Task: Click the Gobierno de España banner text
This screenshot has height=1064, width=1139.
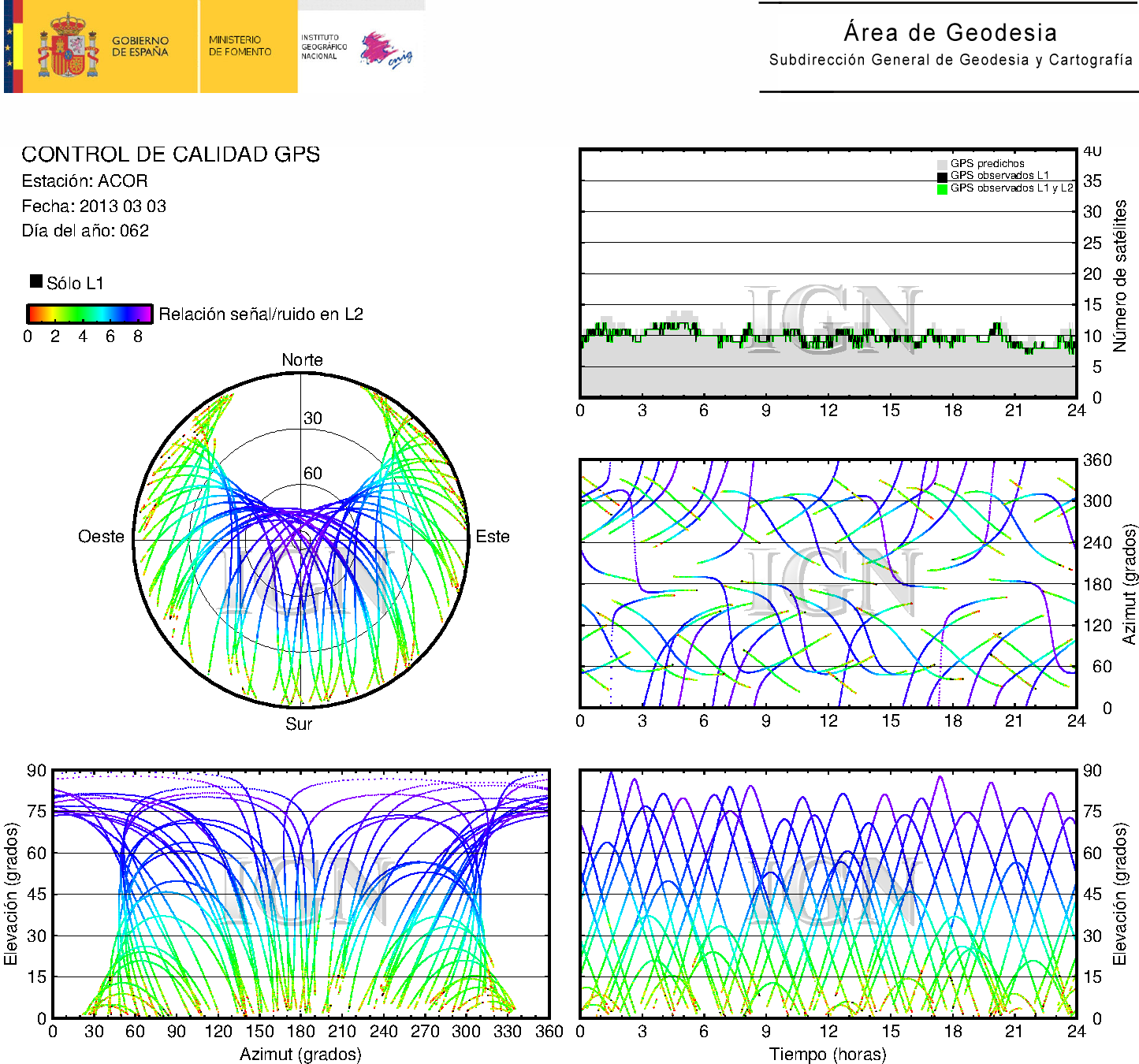Action: click(x=140, y=47)
